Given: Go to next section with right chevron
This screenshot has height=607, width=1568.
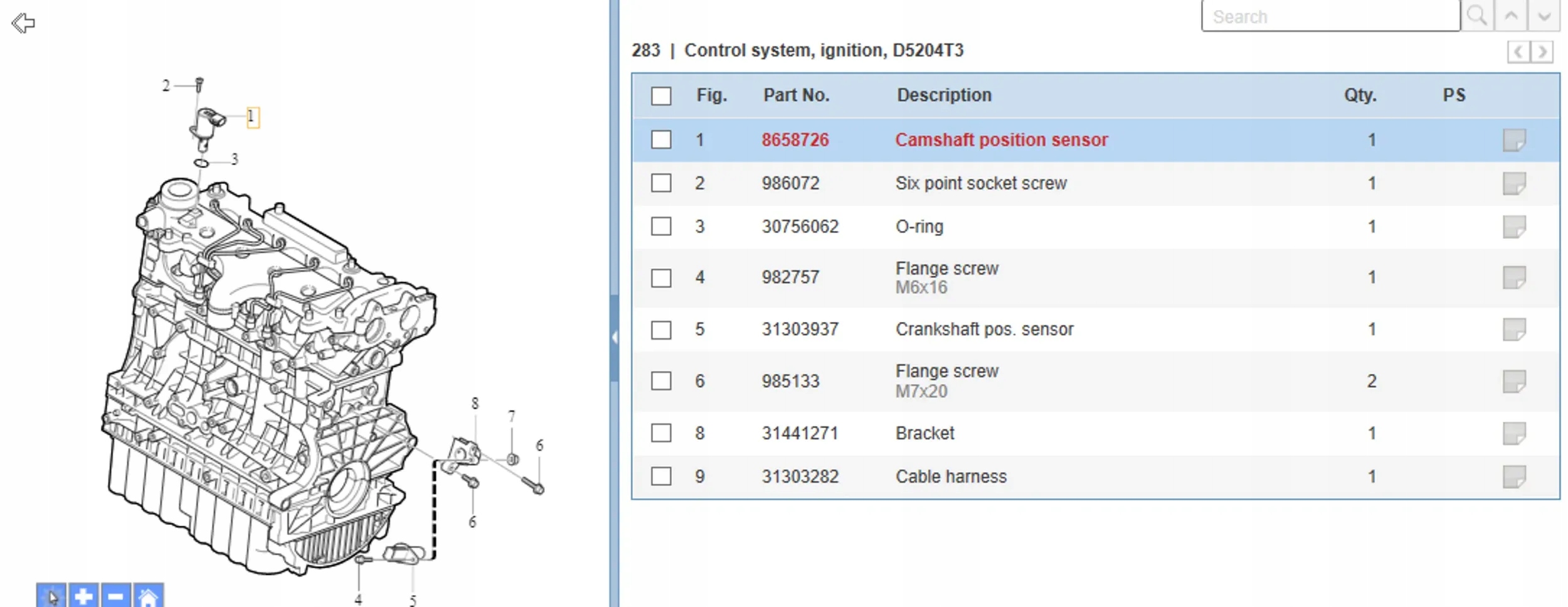Looking at the screenshot, I should pyautogui.click(x=1542, y=51).
